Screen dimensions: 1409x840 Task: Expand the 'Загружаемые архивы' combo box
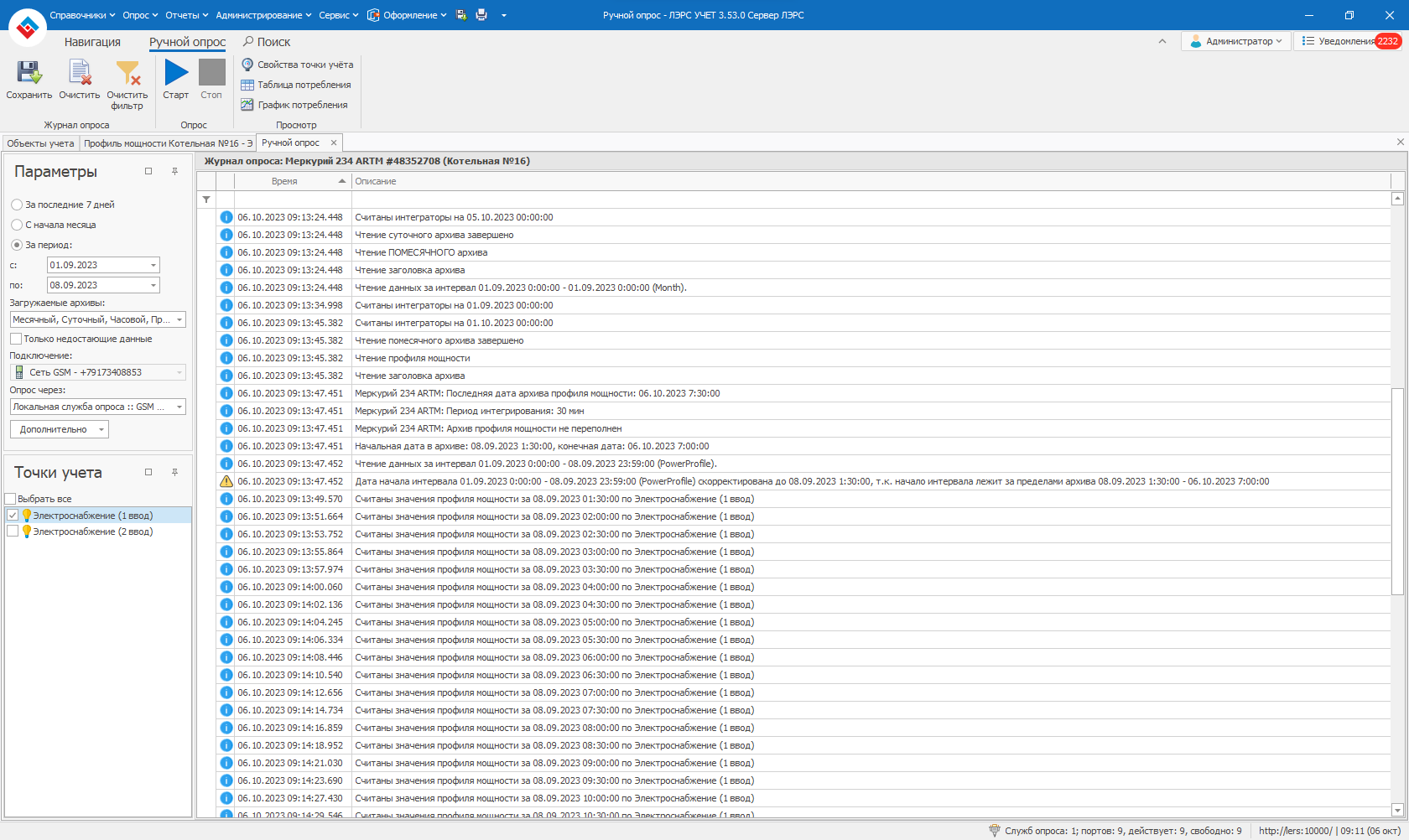[179, 319]
